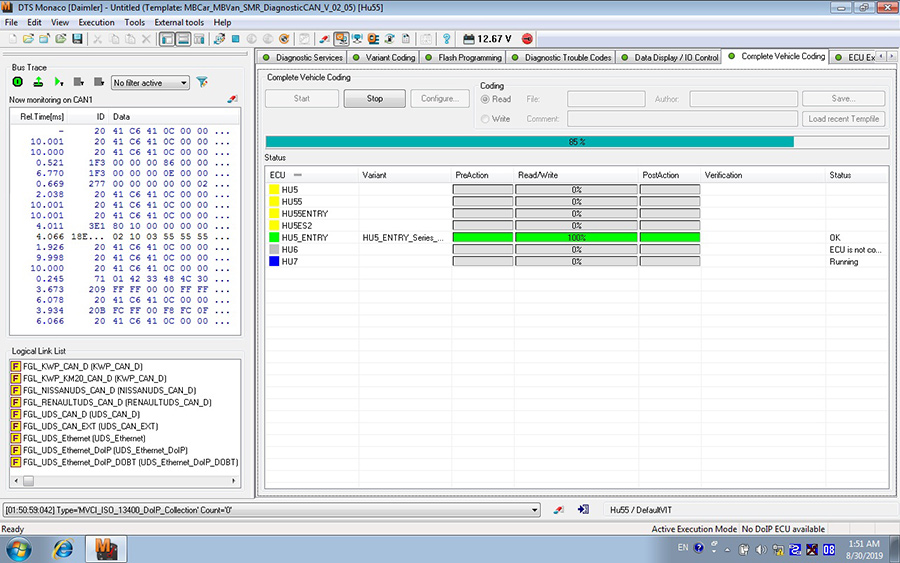Click the Help question mark toolbar icon
This screenshot has width=900, height=563.
(446, 39)
